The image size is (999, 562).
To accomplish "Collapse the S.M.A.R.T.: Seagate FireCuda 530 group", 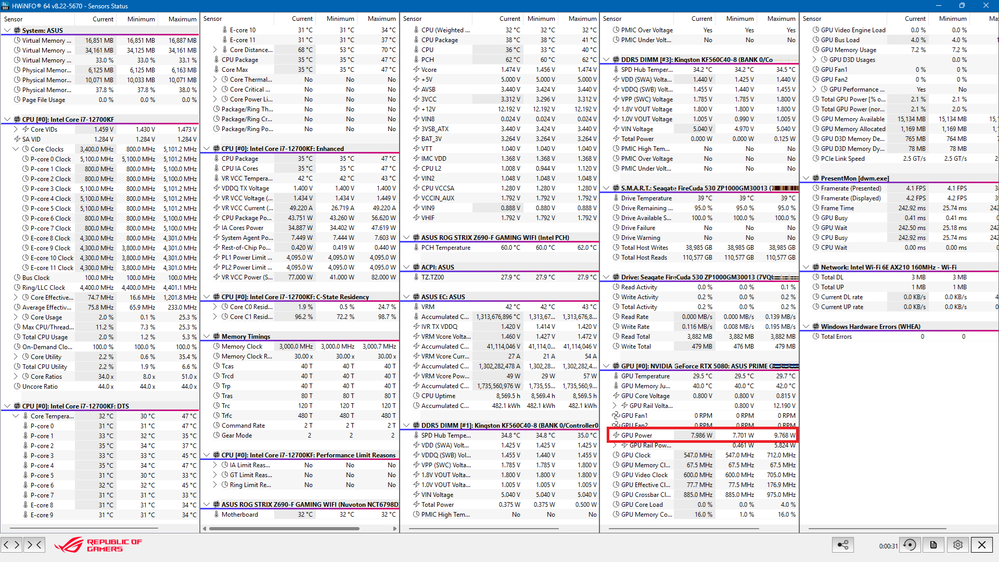I will point(607,188).
